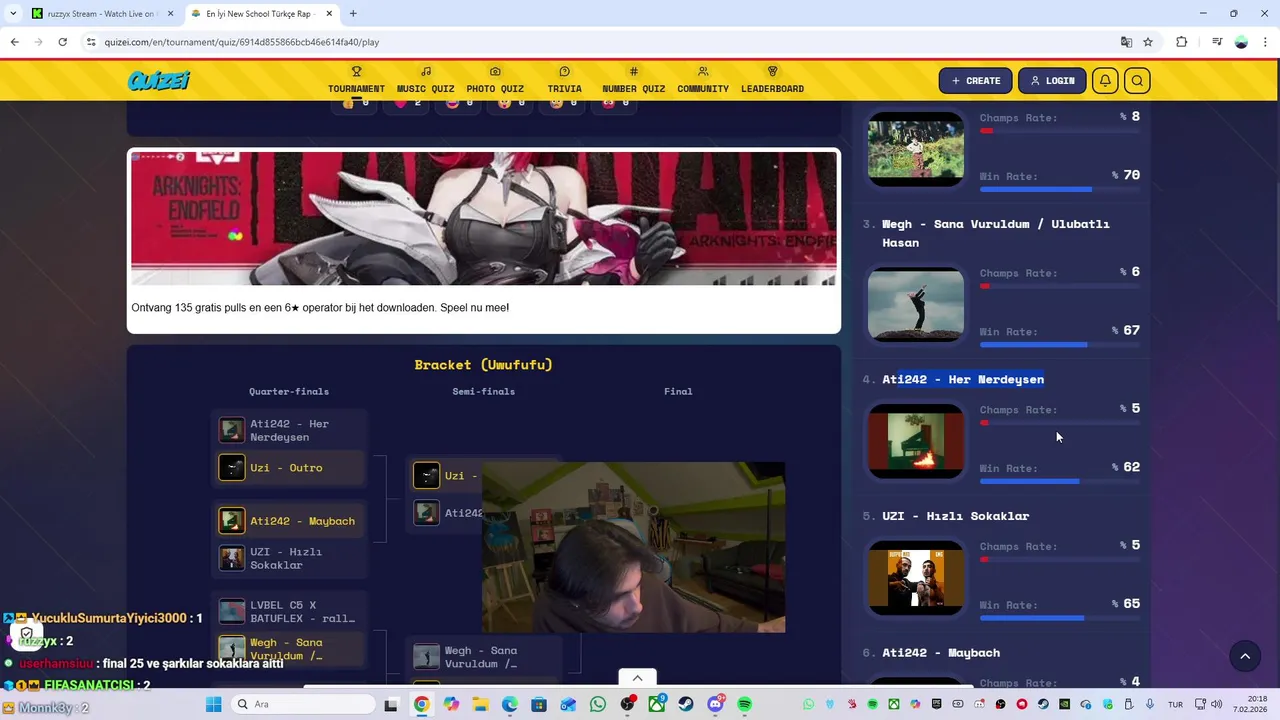
Task: Open the Chrome profile avatar
Action: [1241, 42]
